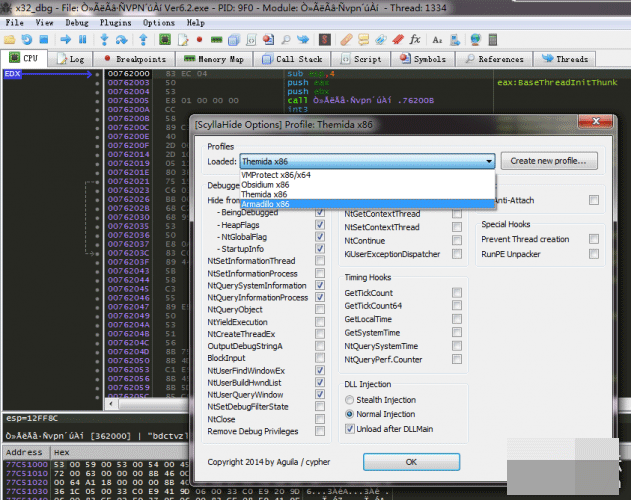This screenshot has height=500, width=631.
Task: Switch to the Threads tab
Action: coord(565,59)
